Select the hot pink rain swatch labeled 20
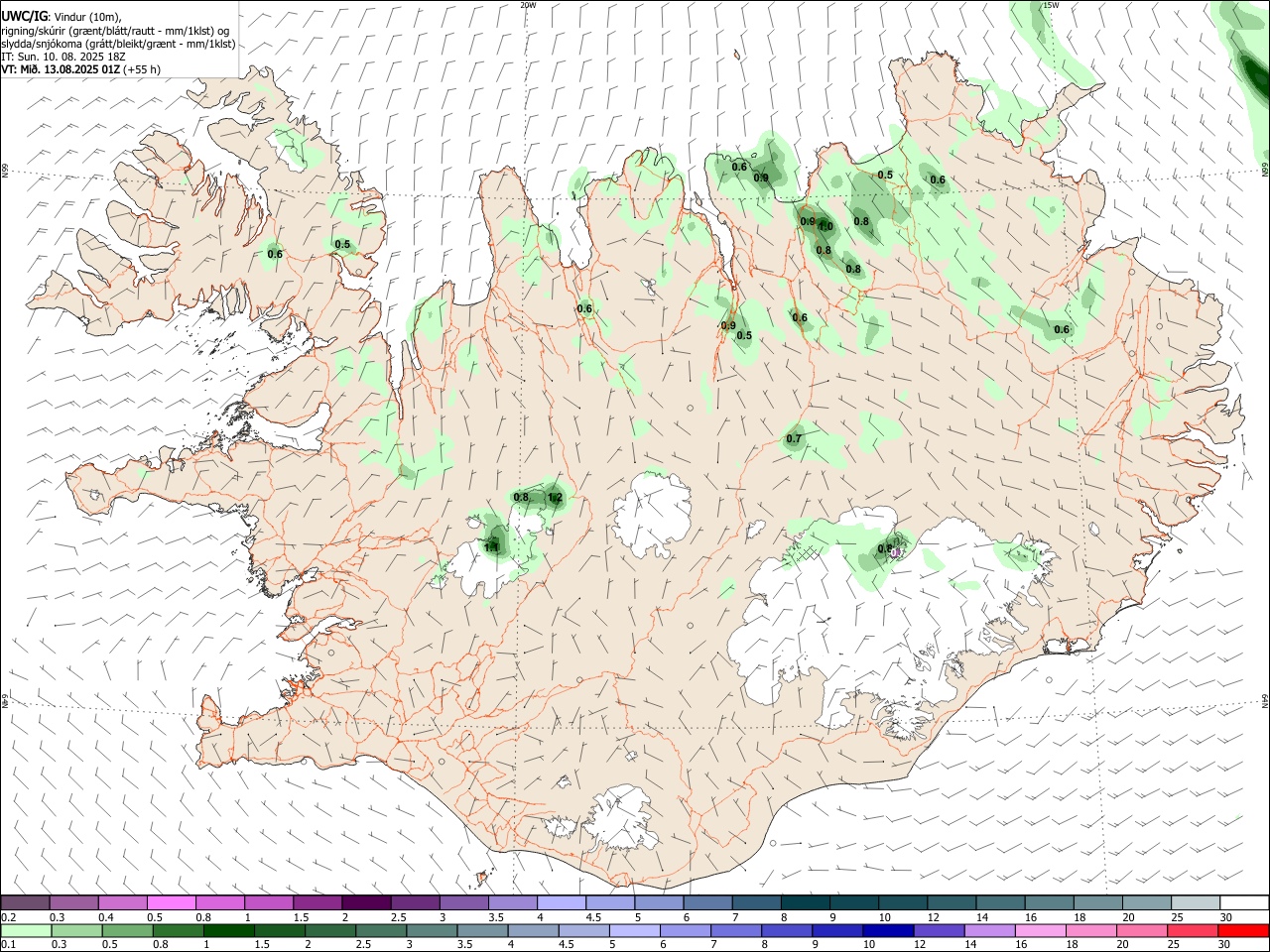Viewport: 1270px width, 952px height. point(1143,930)
